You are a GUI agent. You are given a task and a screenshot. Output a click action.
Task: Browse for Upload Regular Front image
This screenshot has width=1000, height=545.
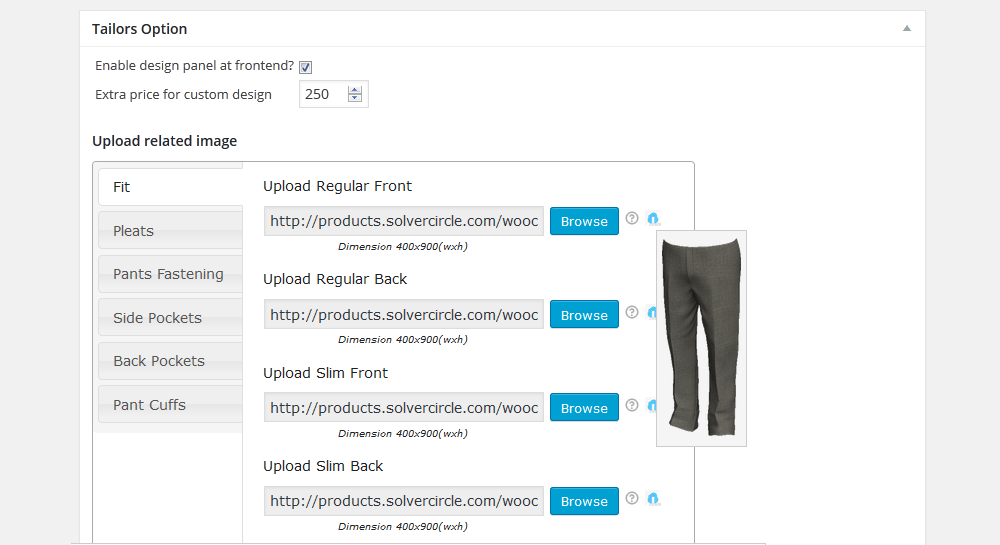[x=584, y=221]
